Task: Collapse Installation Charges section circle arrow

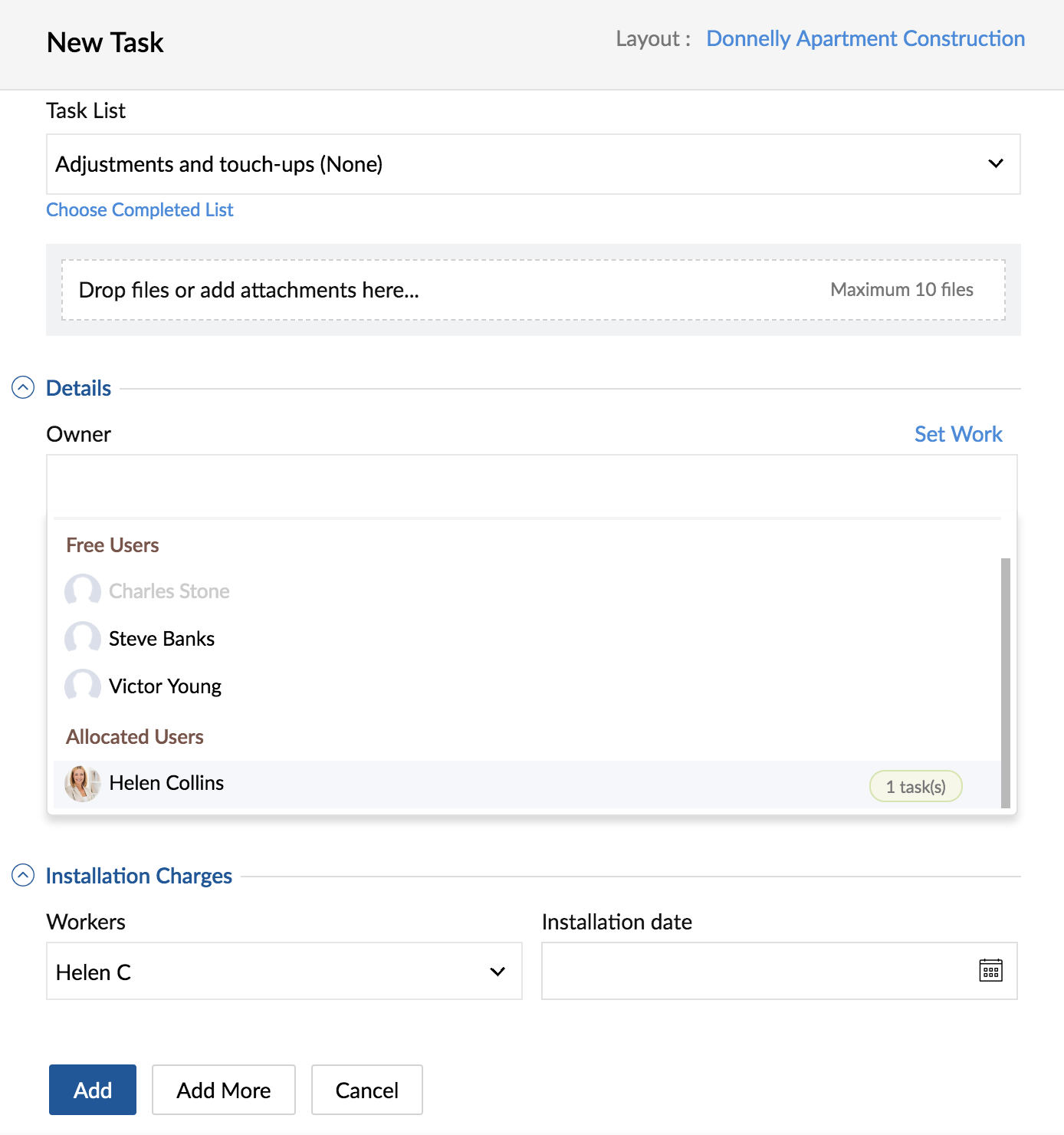Action: [23, 875]
